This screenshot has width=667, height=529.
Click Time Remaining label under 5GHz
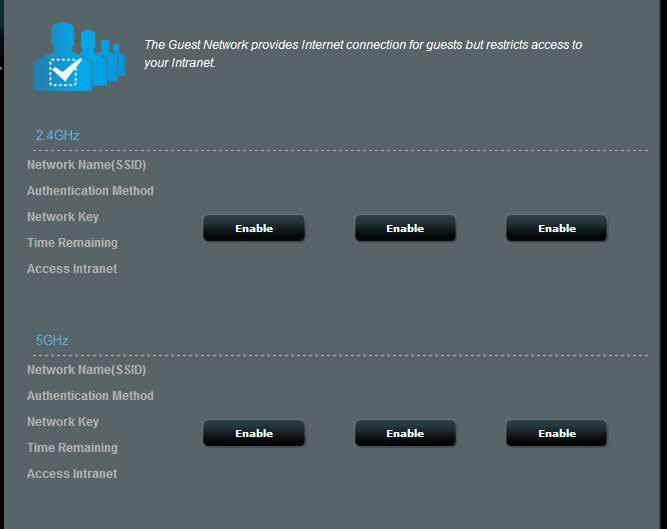point(72,448)
